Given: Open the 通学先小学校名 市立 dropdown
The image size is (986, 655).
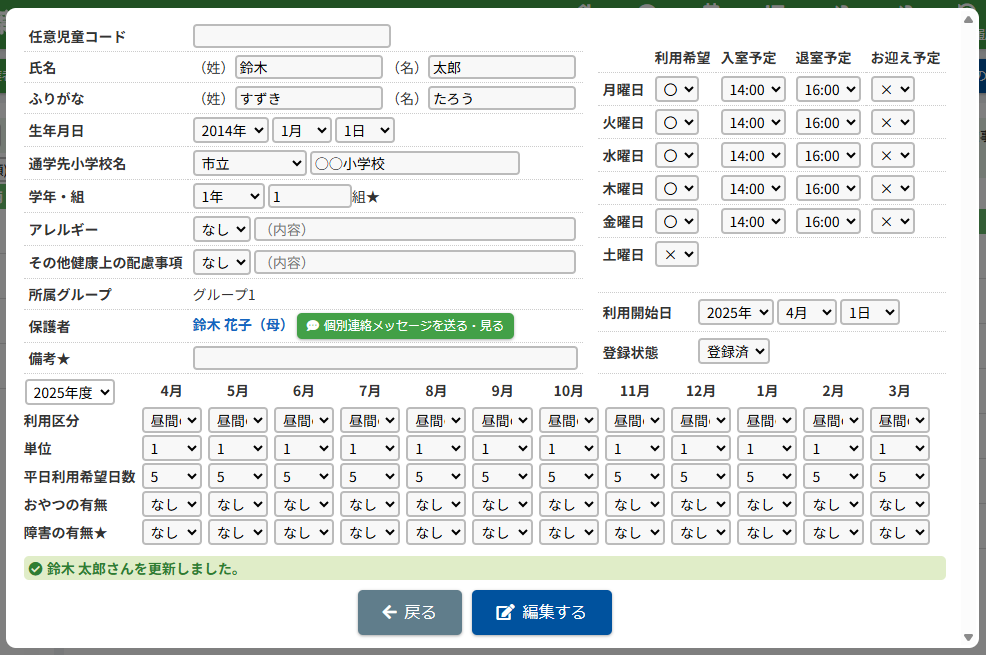Looking at the screenshot, I should click(249, 163).
